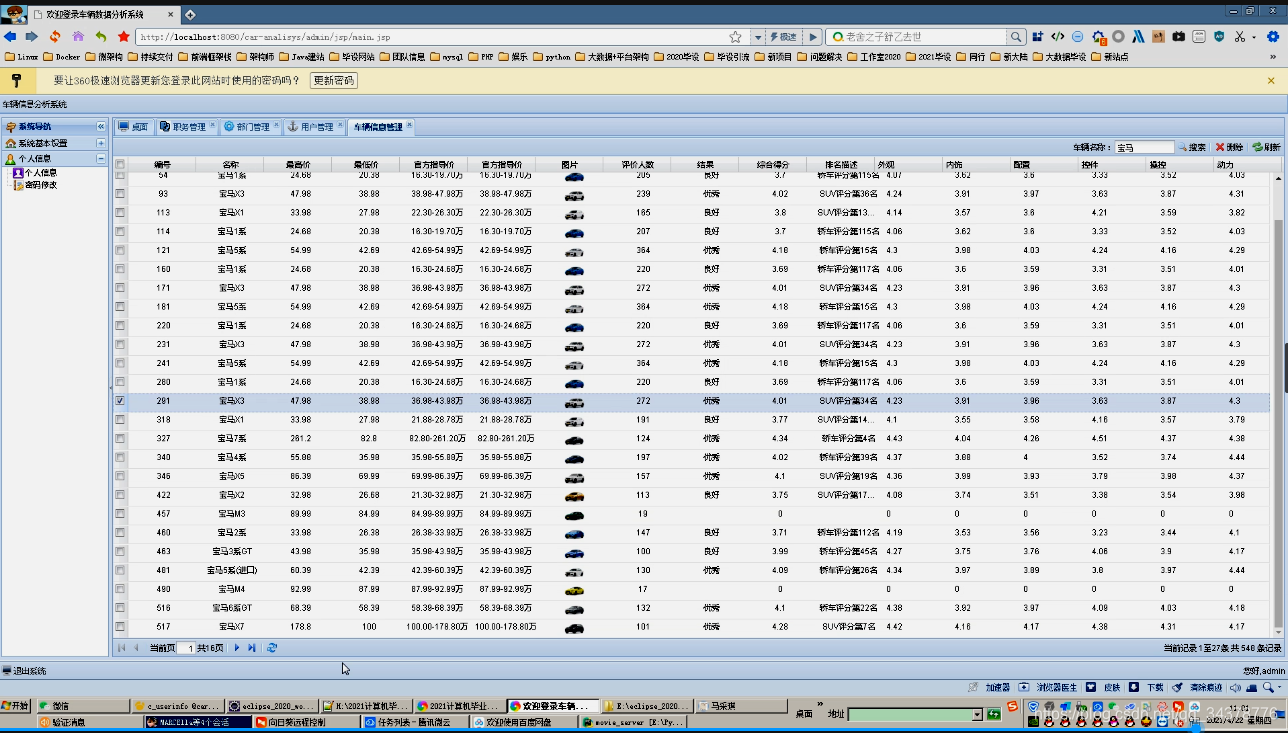Bookmark page with address bar star outline
Viewport: 1288px width, 733px height.
pyautogui.click(x=736, y=37)
